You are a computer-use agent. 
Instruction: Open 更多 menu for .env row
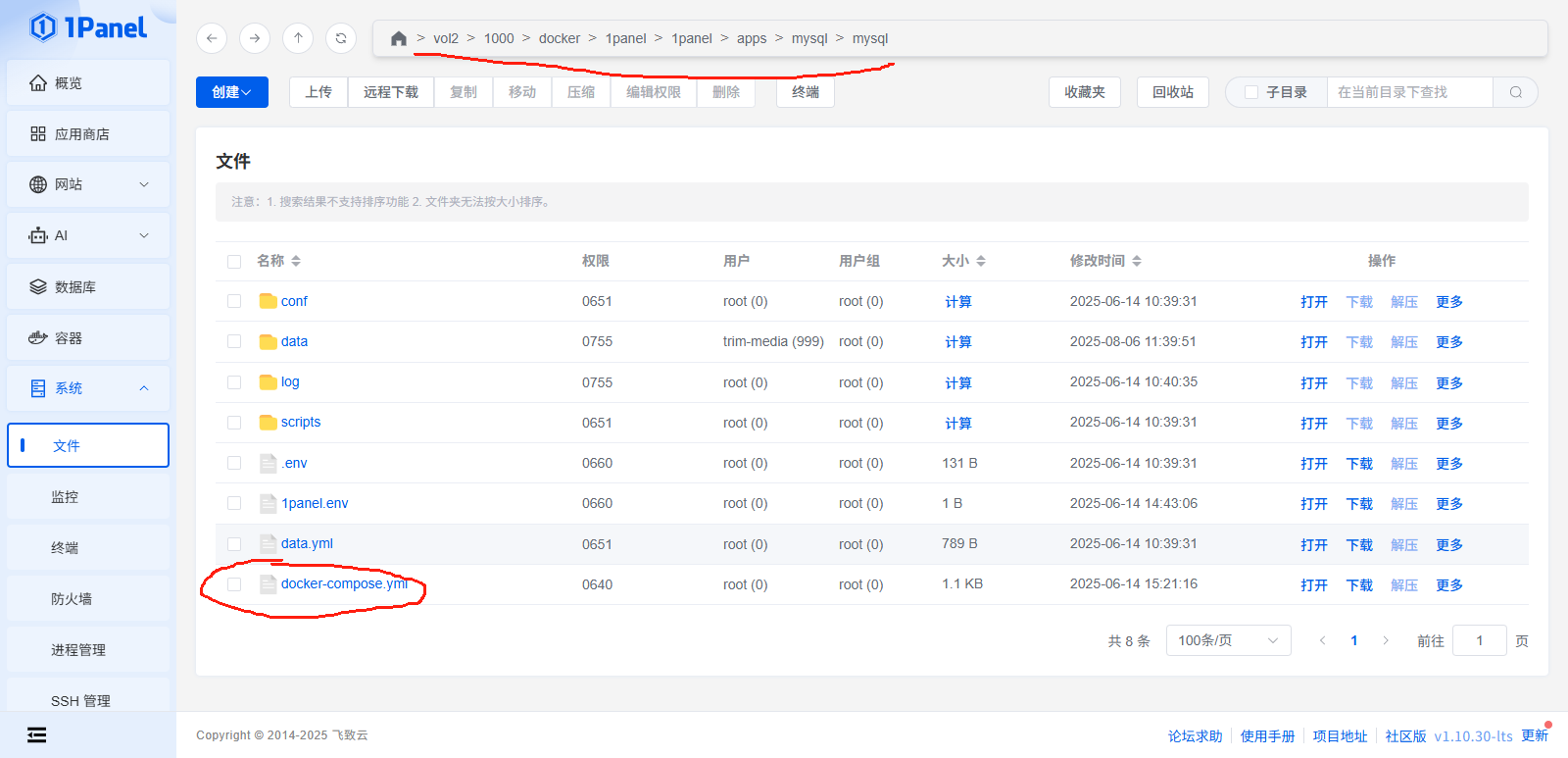(1449, 464)
